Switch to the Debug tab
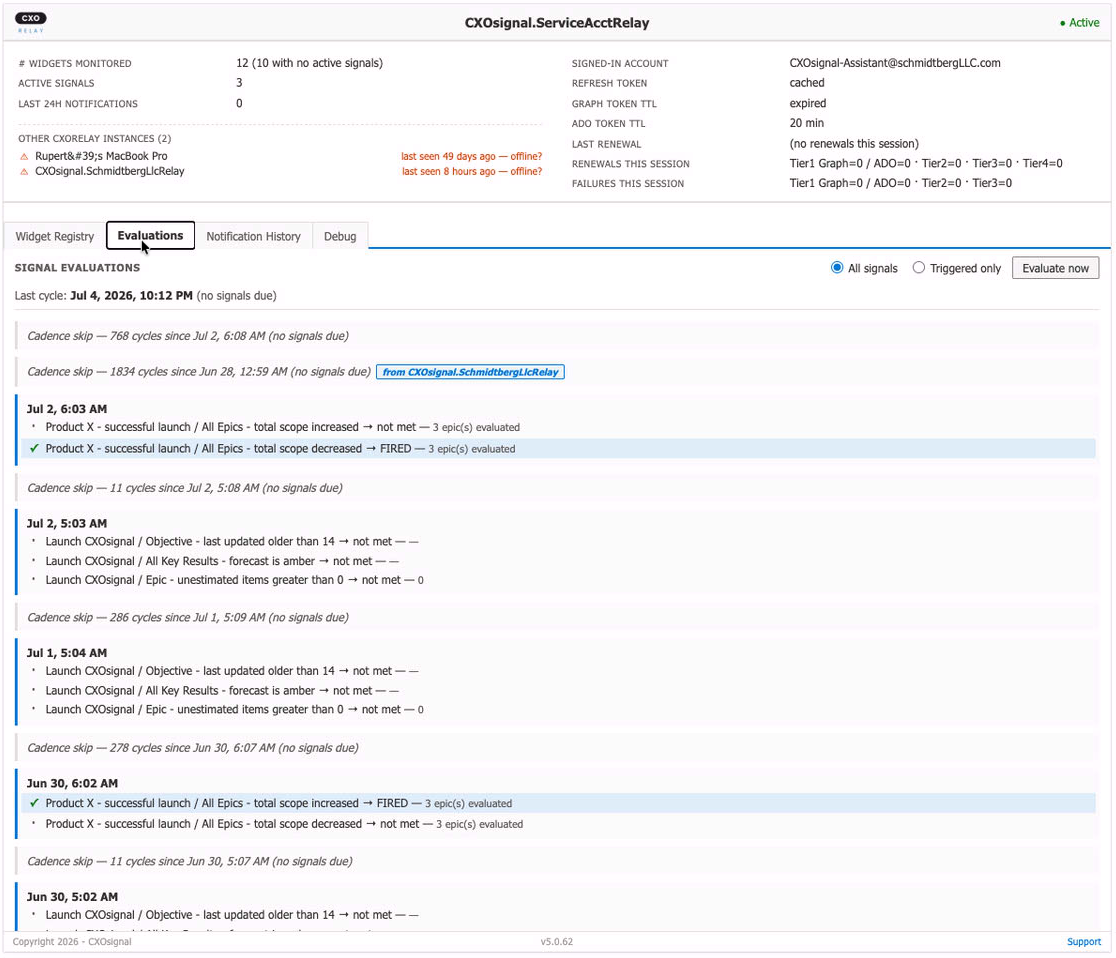Viewport: 1116px width, 958px height. tap(340, 236)
